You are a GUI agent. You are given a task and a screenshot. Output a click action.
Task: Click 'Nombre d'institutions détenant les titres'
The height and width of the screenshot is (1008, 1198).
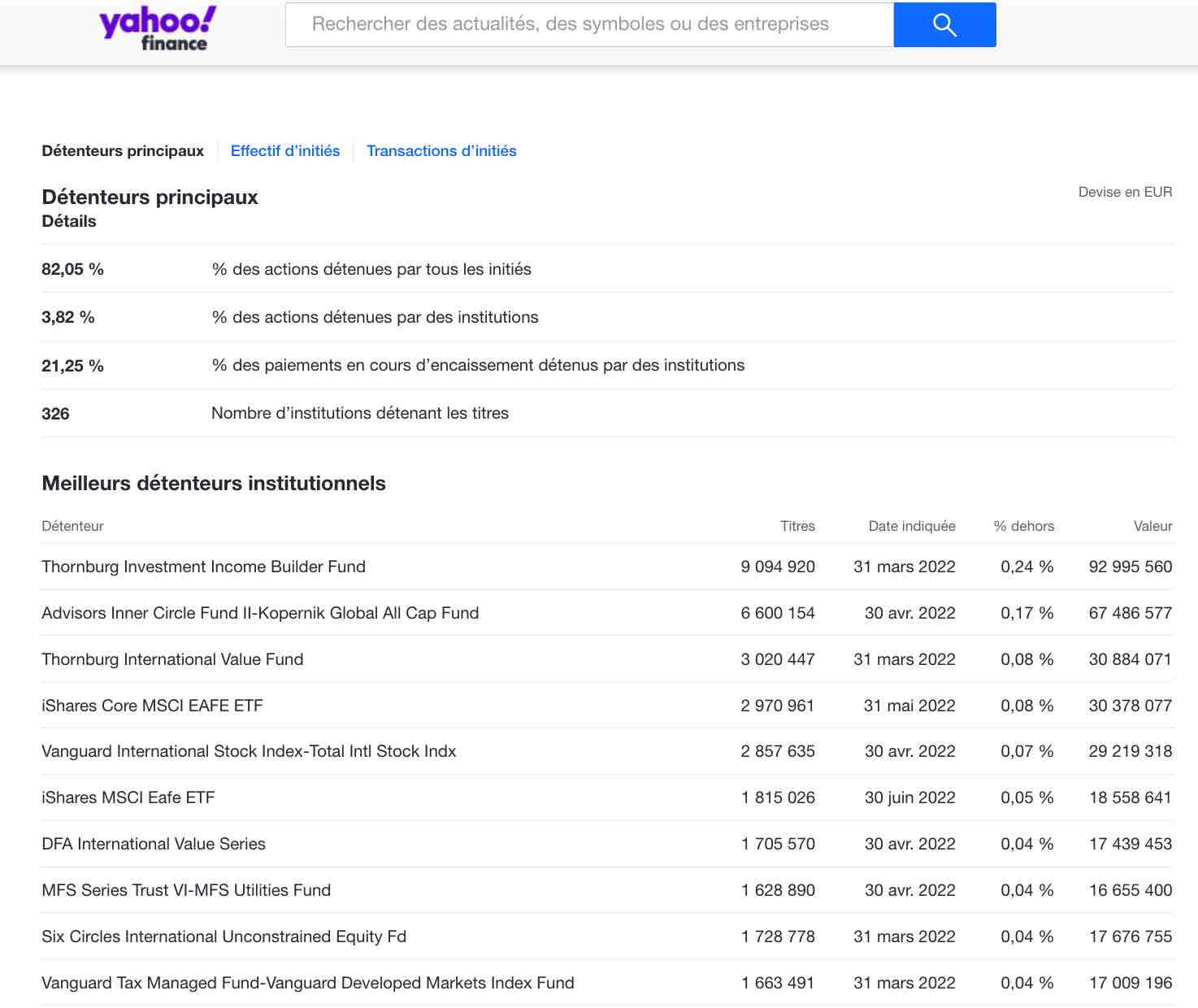pyautogui.click(x=360, y=413)
